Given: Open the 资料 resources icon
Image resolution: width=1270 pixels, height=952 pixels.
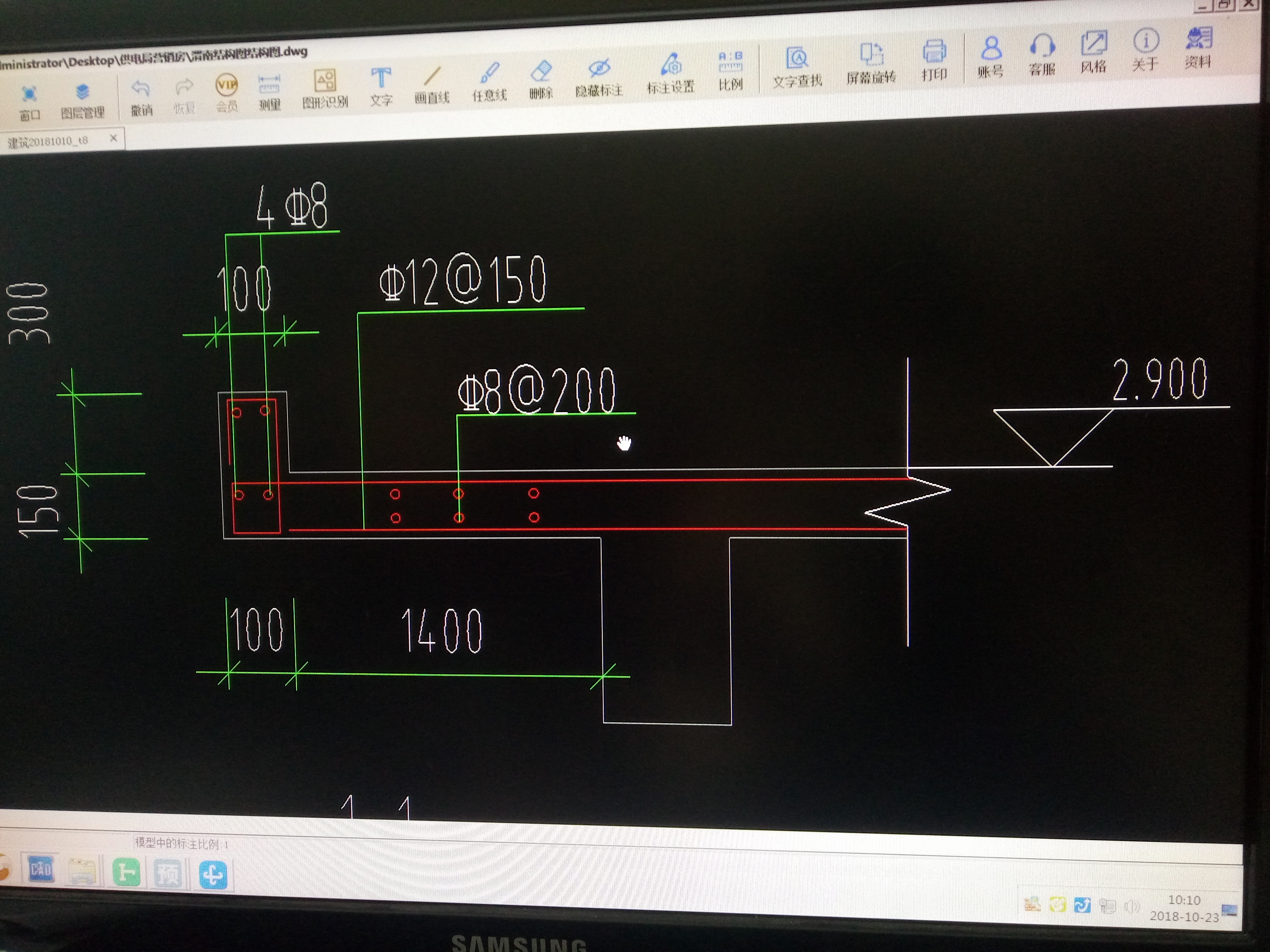Looking at the screenshot, I should 1198,47.
